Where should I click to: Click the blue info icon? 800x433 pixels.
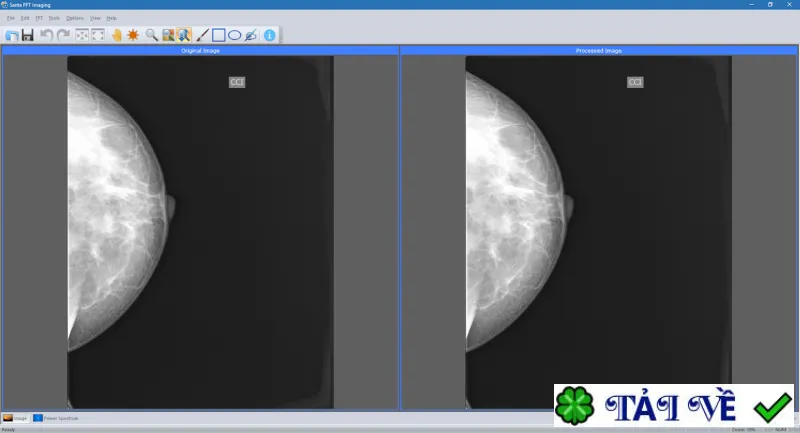[x=269, y=35]
